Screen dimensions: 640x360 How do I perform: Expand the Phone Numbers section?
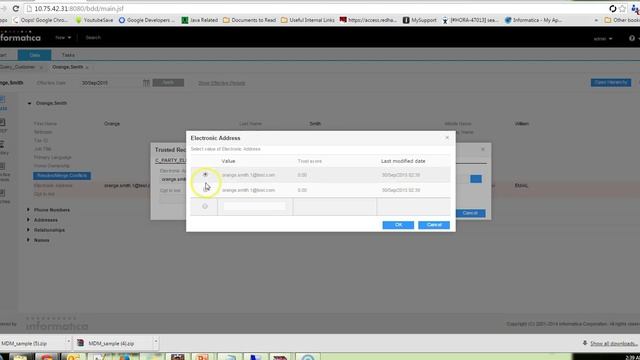click(x=28, y=210)
